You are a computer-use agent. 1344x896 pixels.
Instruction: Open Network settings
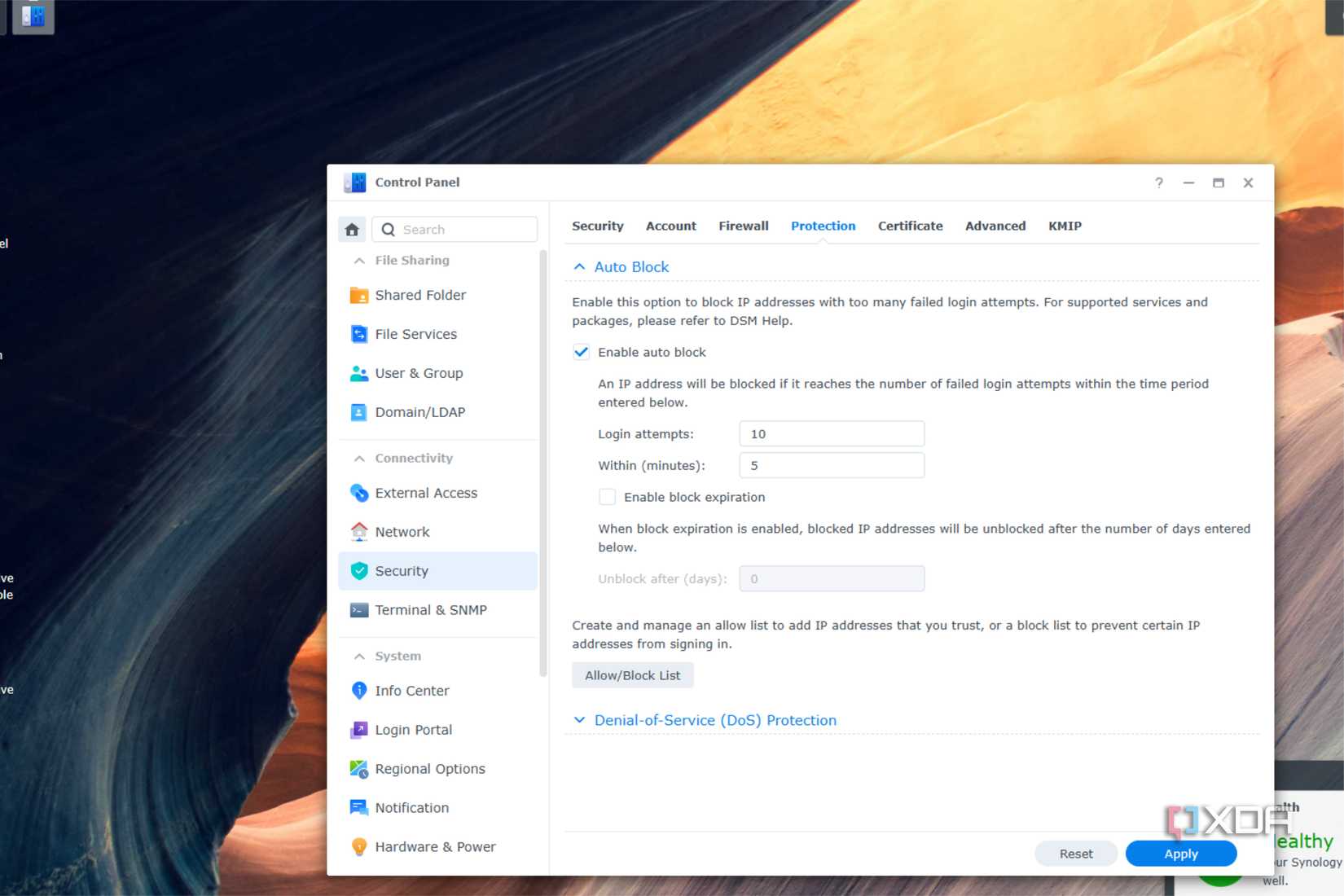pyautogui.click(x=437, y=532)
